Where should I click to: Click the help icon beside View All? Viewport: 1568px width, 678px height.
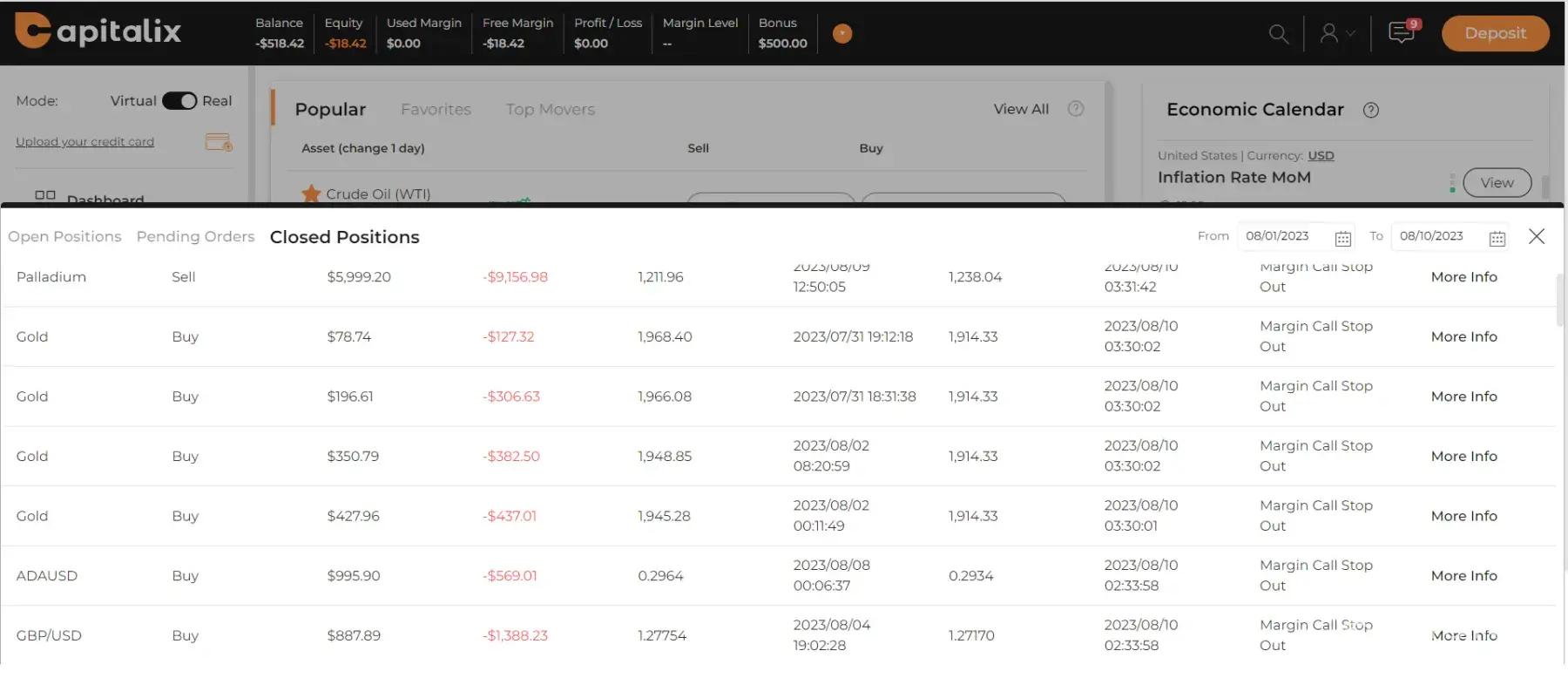[x=1076, y=109]
